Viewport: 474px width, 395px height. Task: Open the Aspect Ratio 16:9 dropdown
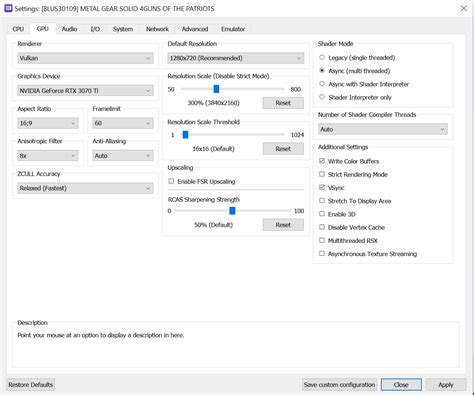(48, 123)
